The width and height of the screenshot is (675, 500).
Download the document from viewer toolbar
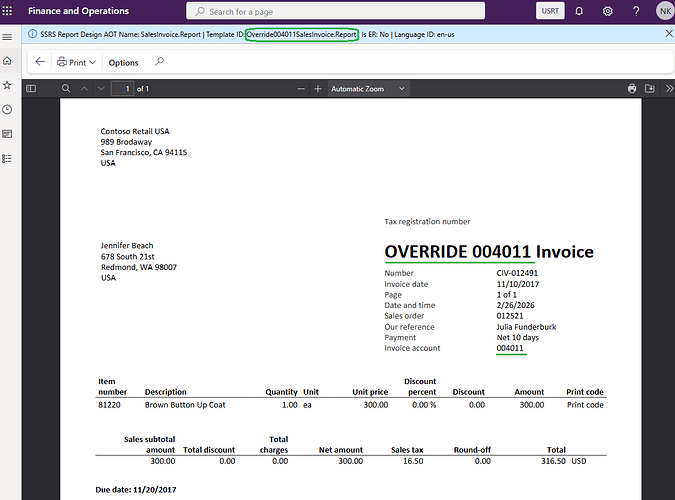tap(650, 89)
